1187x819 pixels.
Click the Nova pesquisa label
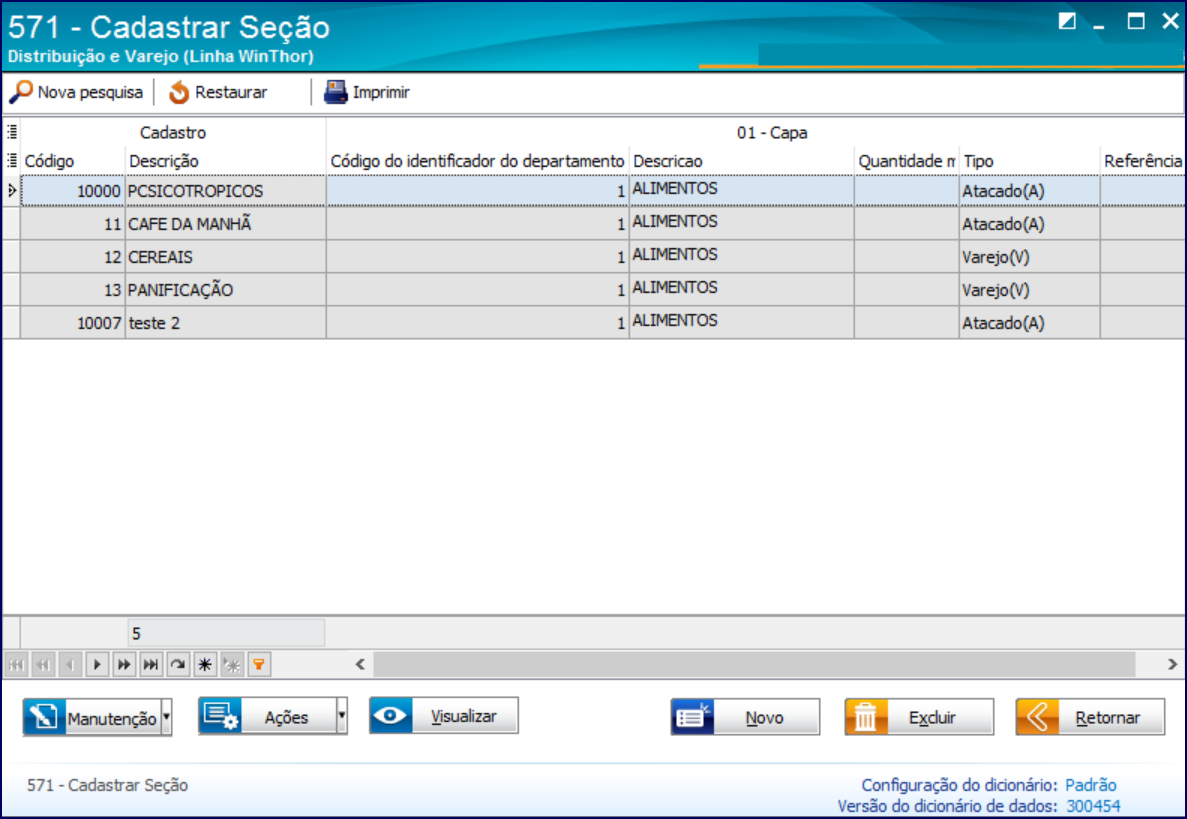tap(90, 92)
